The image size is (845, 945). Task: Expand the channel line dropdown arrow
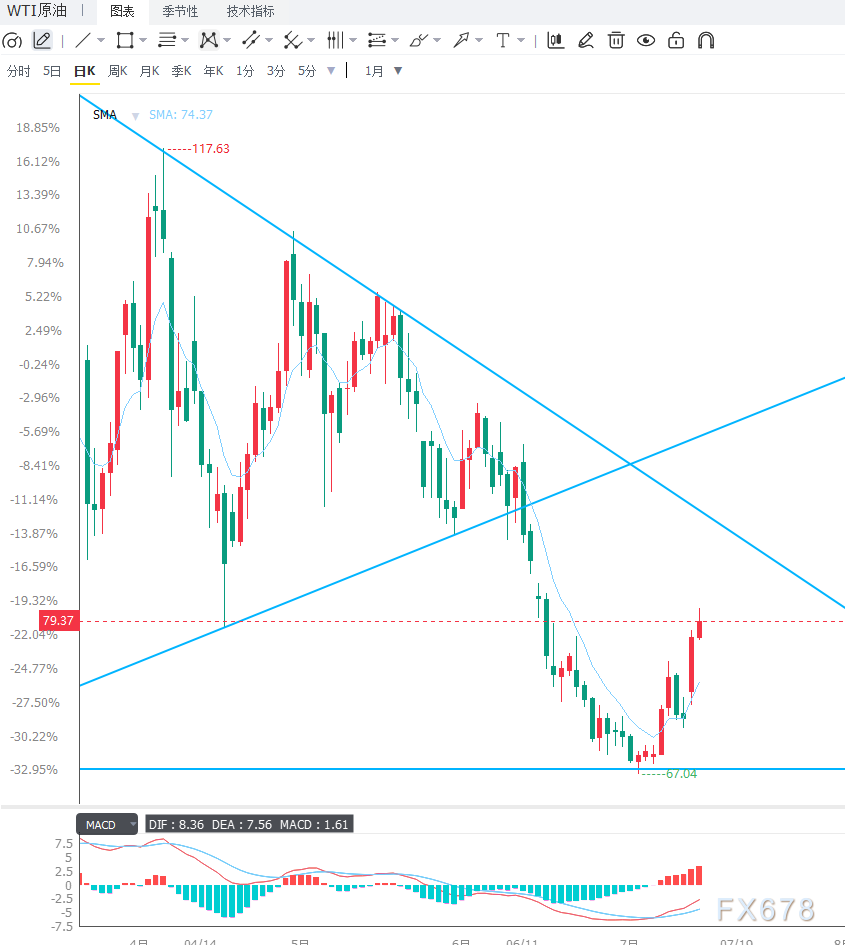(269, 40)
